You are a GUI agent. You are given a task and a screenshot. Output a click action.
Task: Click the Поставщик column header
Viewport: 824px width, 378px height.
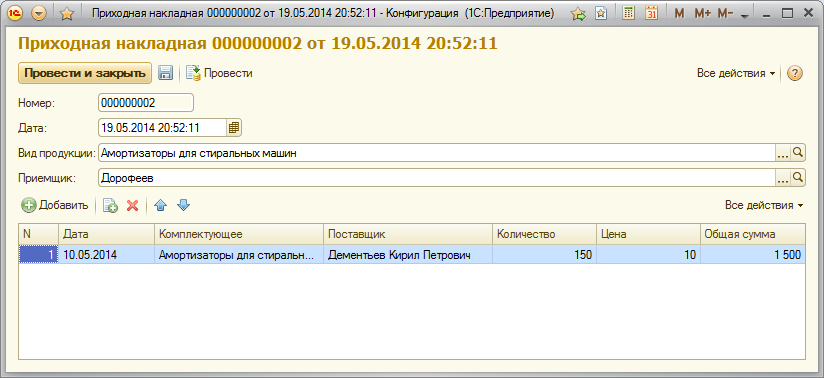click(408, 234)
